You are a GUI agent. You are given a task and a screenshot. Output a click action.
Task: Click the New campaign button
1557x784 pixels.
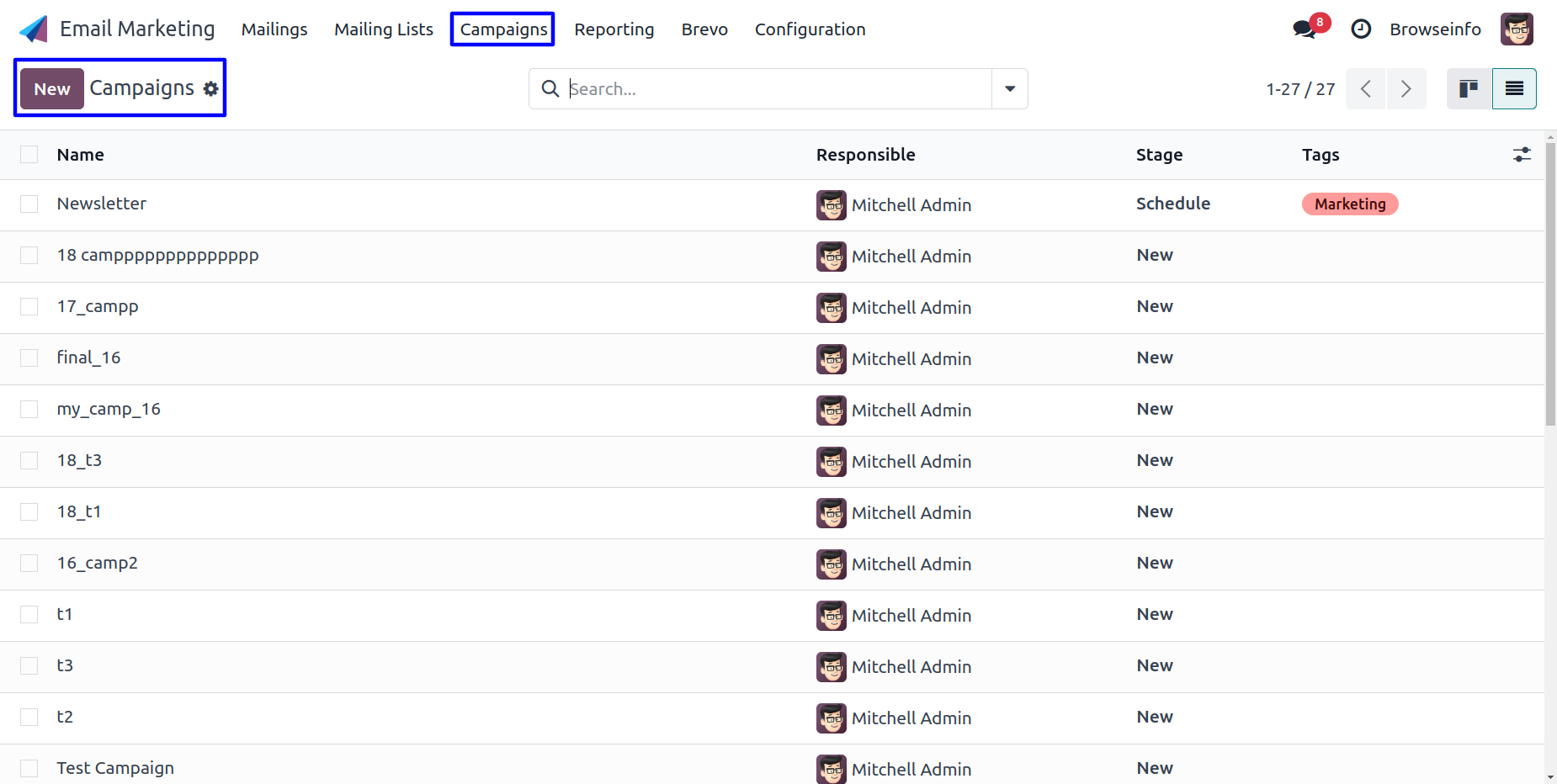pos(52,88)
